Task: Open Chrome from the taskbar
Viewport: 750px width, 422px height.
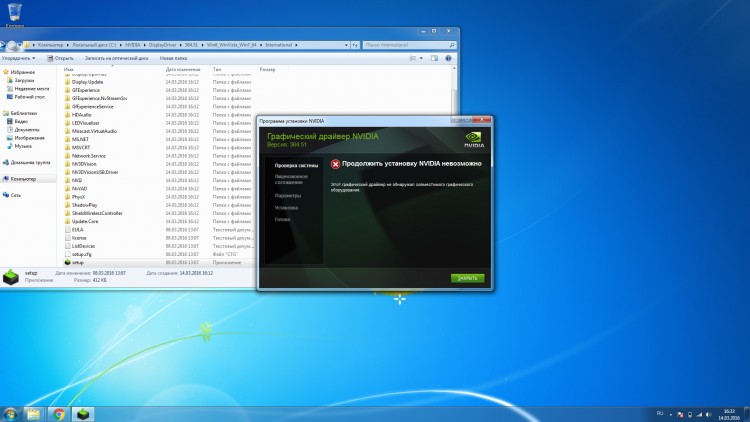Action: pos(59,414)
